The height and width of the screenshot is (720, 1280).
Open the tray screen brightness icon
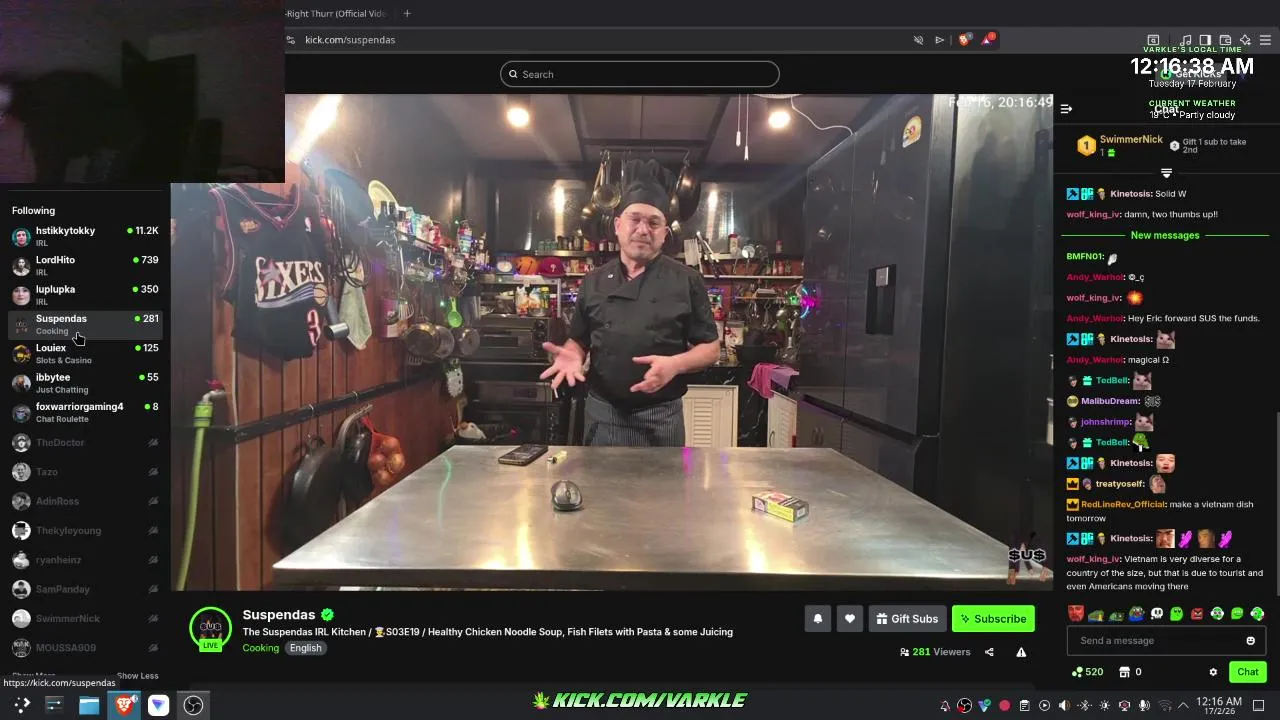1104,705
